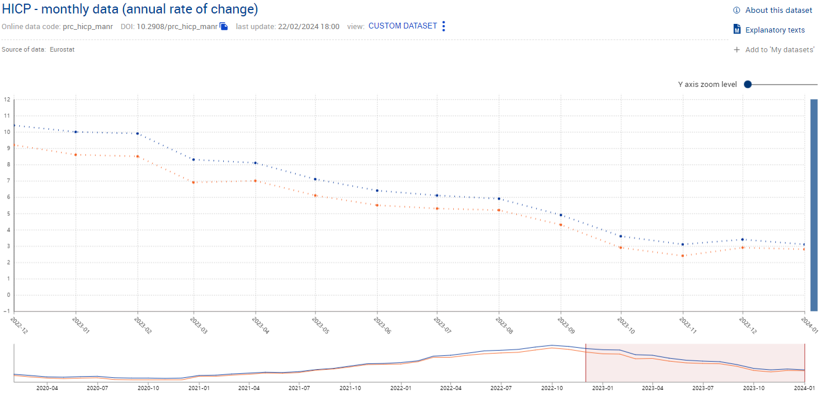Open the Explanatory texts link
This screenshot has height=399, width=835.
point(775,30)
